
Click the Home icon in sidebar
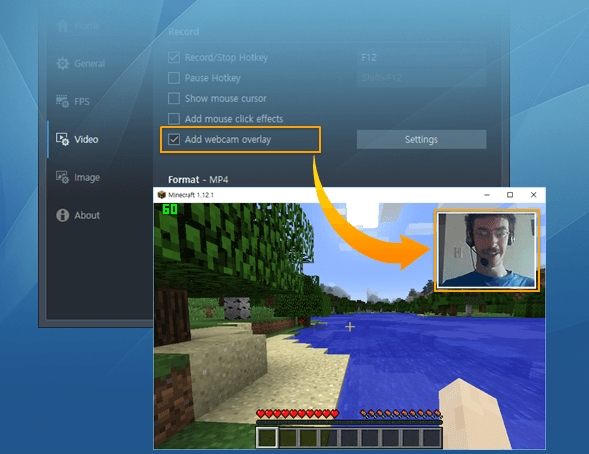click(x=62, y=26)
